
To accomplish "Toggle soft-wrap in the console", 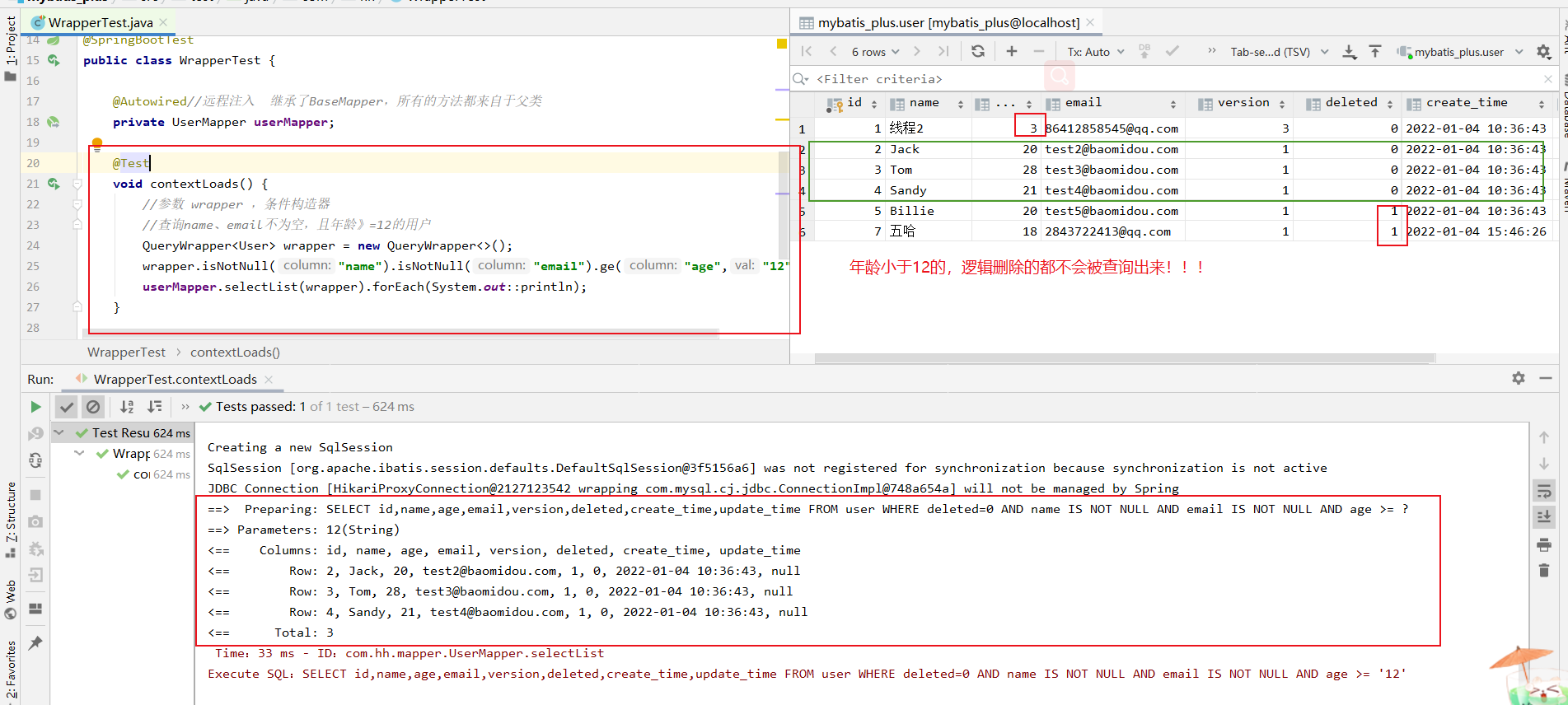I will pyautogui.click(x=1544, y=491).
